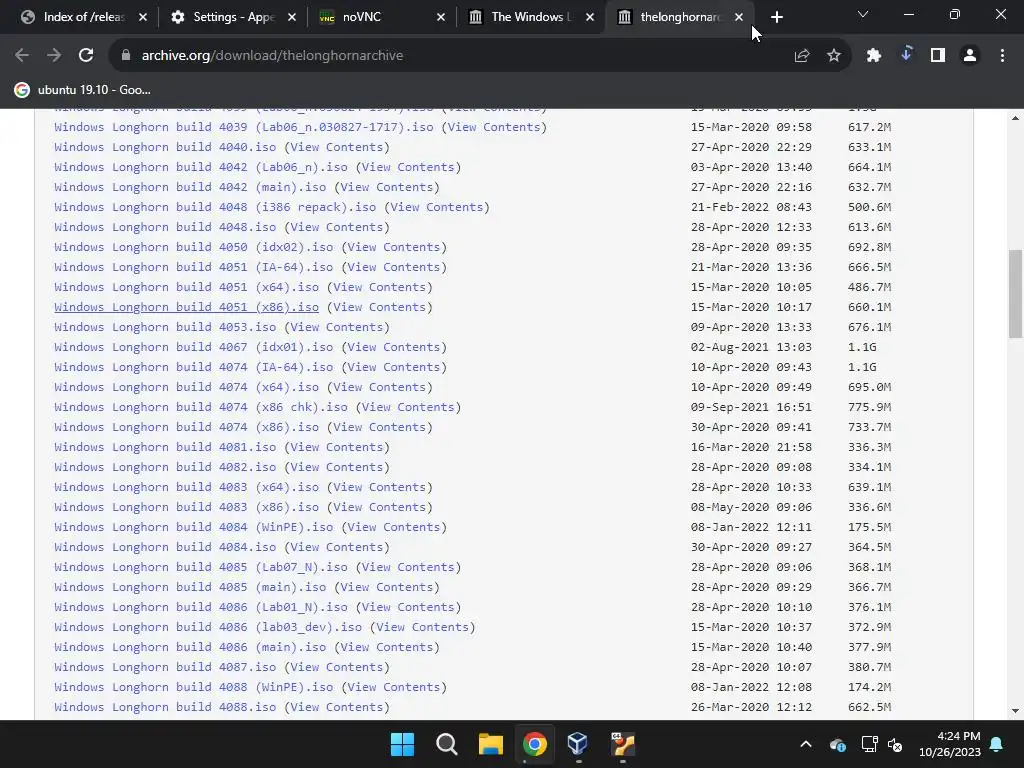Screen dimensions: 1024x768
Task: Click the scrollbar up arrow
Action: (x=1015, y=118)
